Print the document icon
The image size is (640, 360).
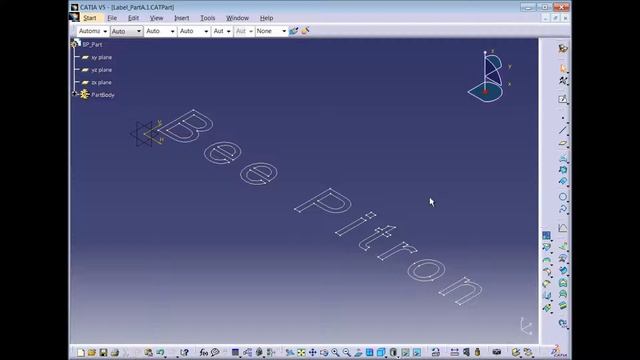tap(115, 352)
